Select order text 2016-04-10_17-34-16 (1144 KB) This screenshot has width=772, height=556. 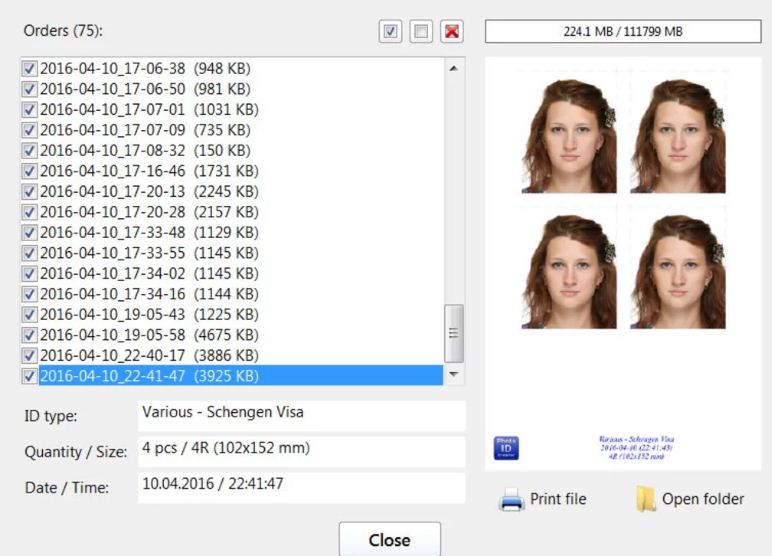coord(149,294)
